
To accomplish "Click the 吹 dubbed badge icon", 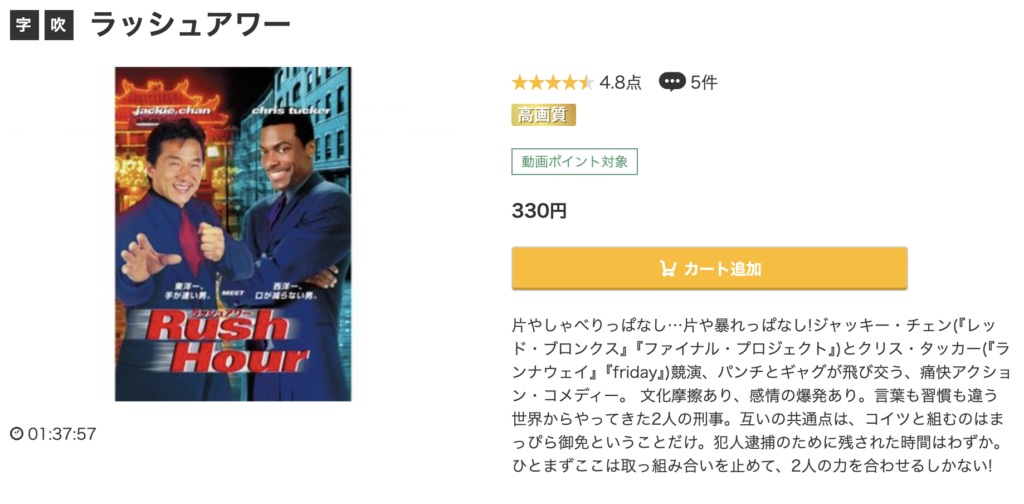I will 59,26.
